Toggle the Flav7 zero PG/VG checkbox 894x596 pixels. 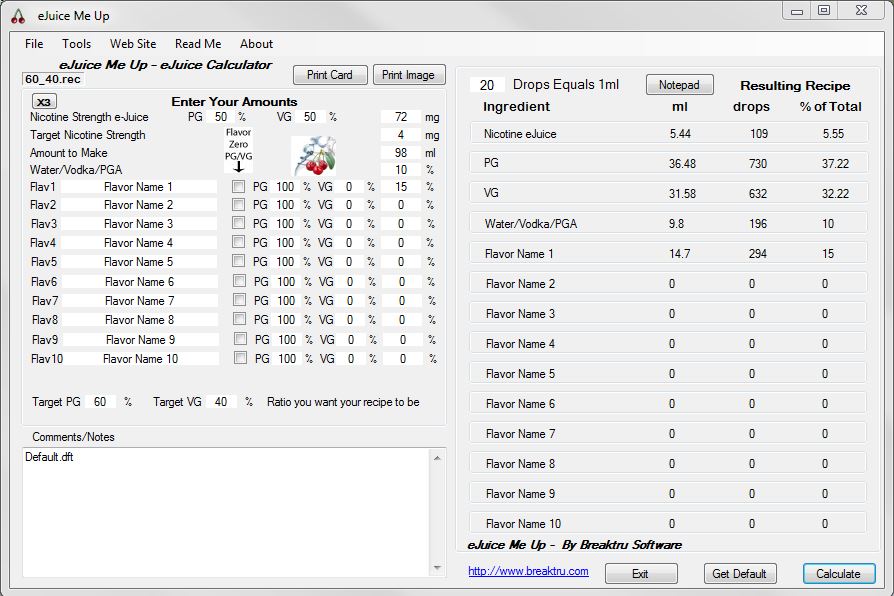240,300
